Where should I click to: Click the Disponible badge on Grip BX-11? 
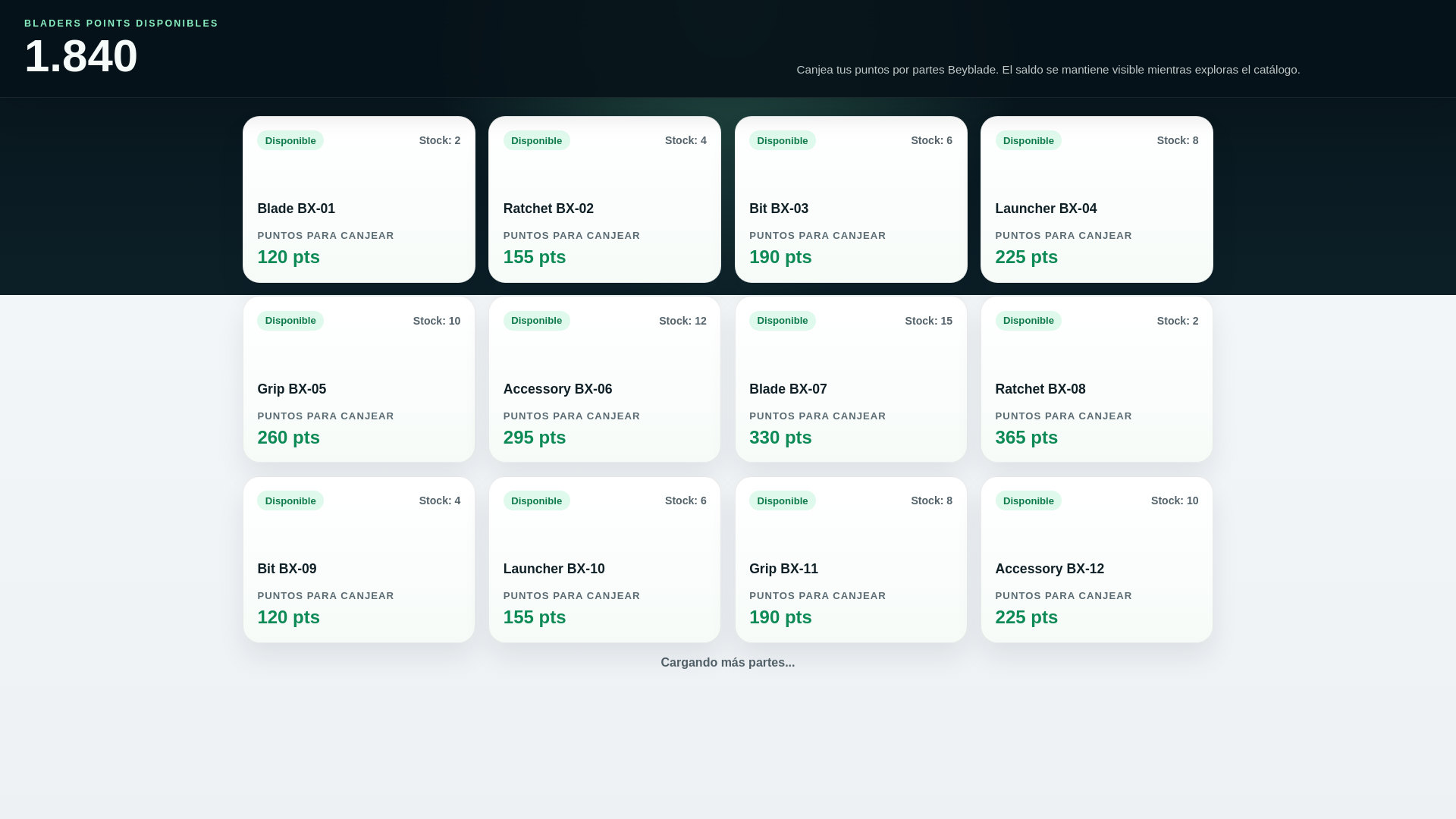[783, 500]
